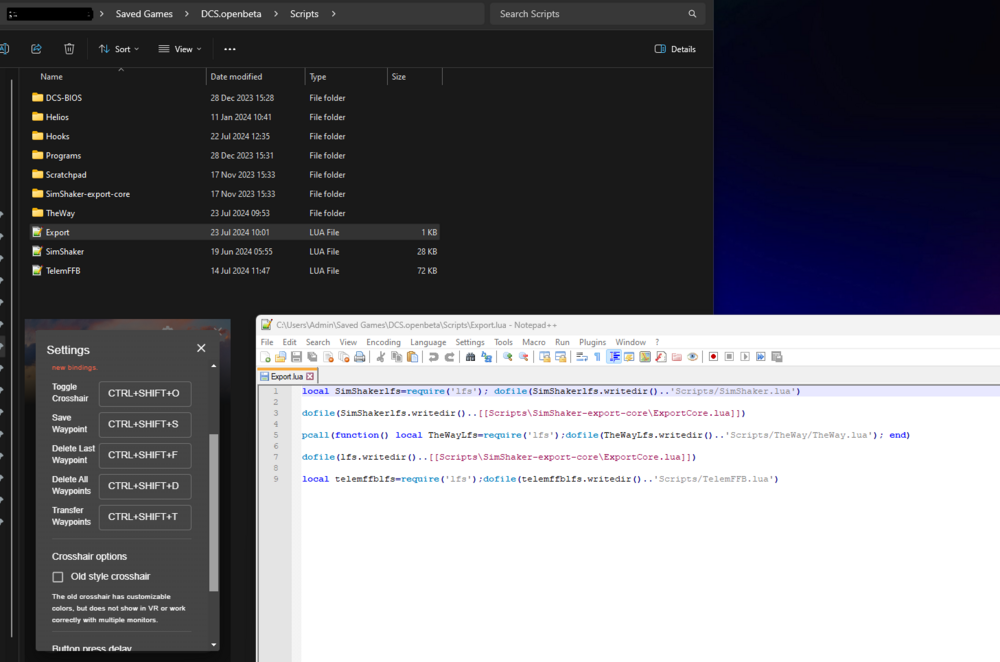
Task: Expand the chevron after Scripts in address bar
Action: click(333, 14)
